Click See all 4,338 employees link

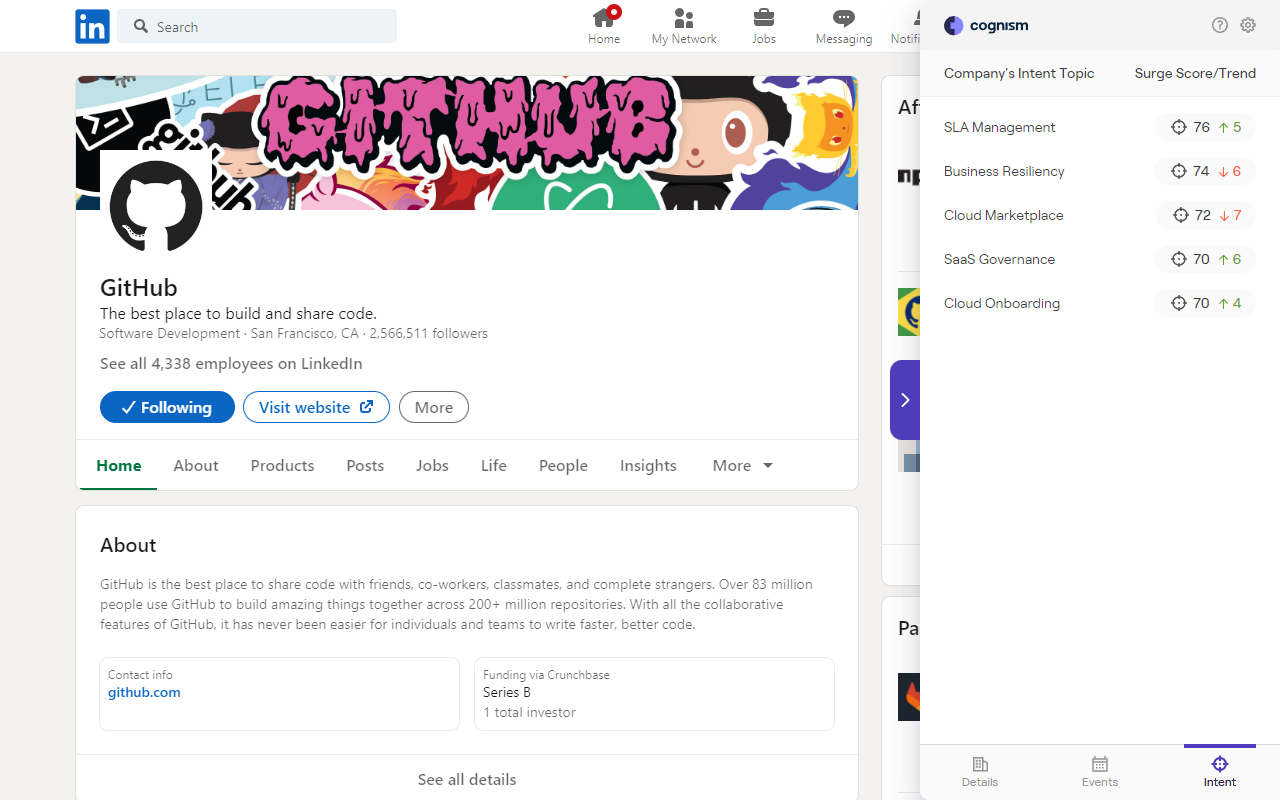click(231, 364)
